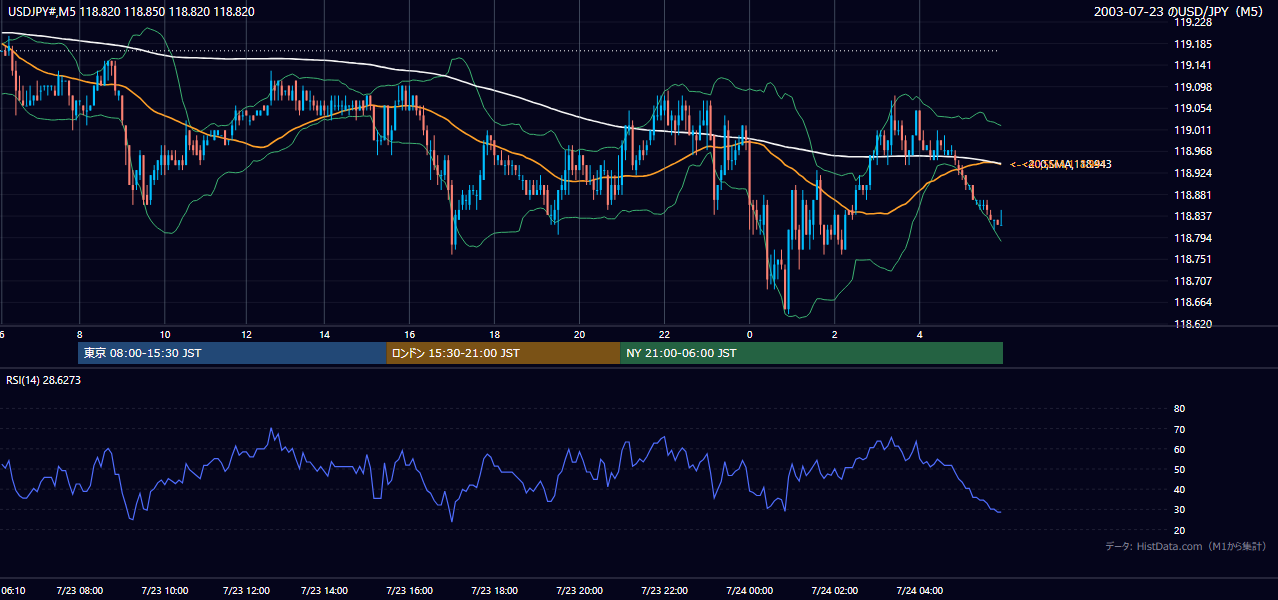Viewport: 1278px width, 600px height.
Task: Click RSI level 80 label
Action: coord(1179,409)
